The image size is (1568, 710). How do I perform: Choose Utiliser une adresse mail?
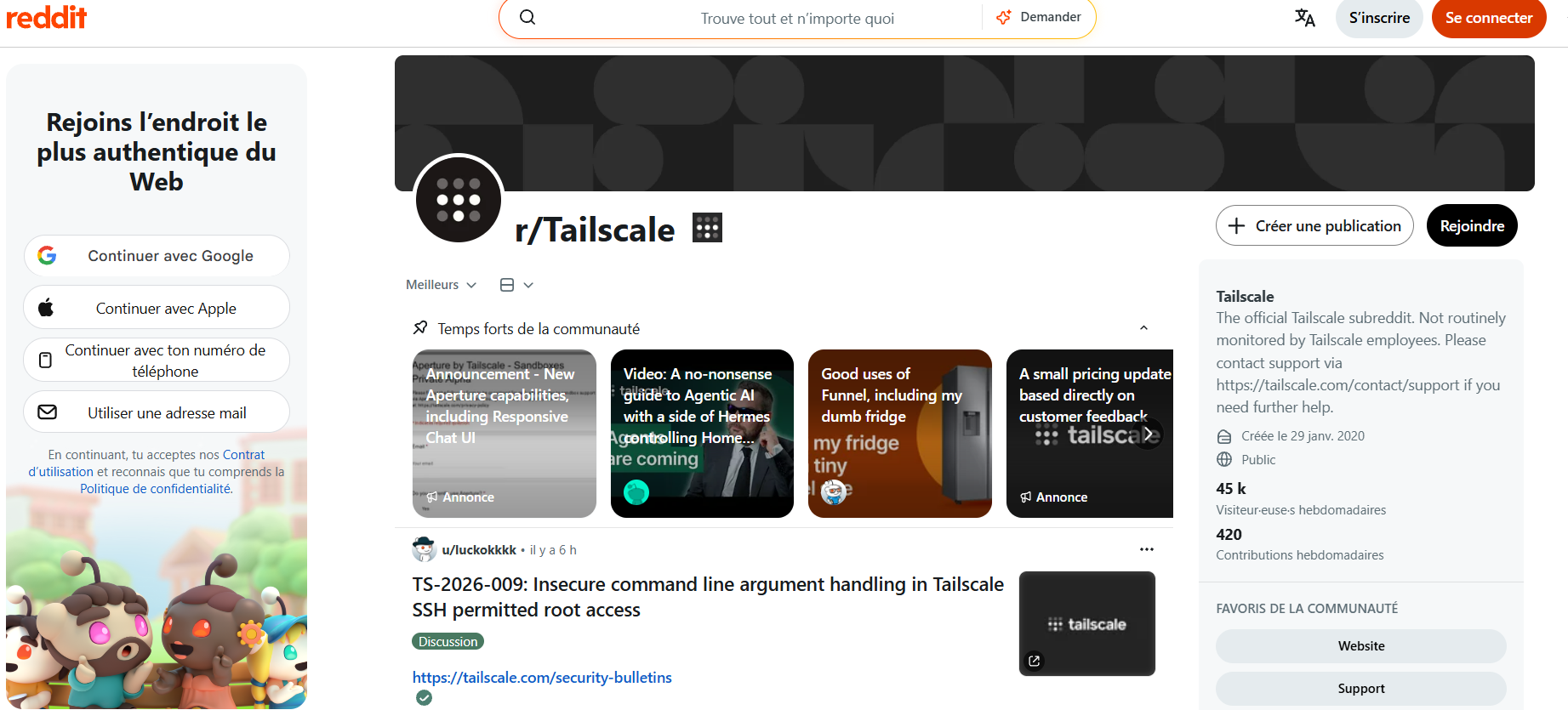tap(157, 412)
